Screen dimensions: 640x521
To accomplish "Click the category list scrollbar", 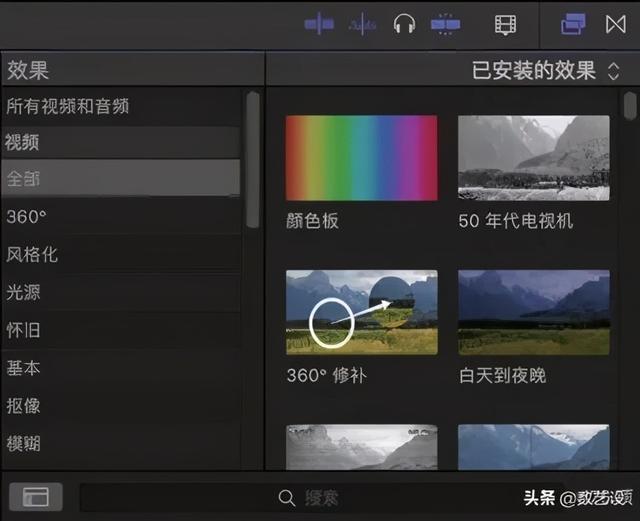I will pos(253,159).
